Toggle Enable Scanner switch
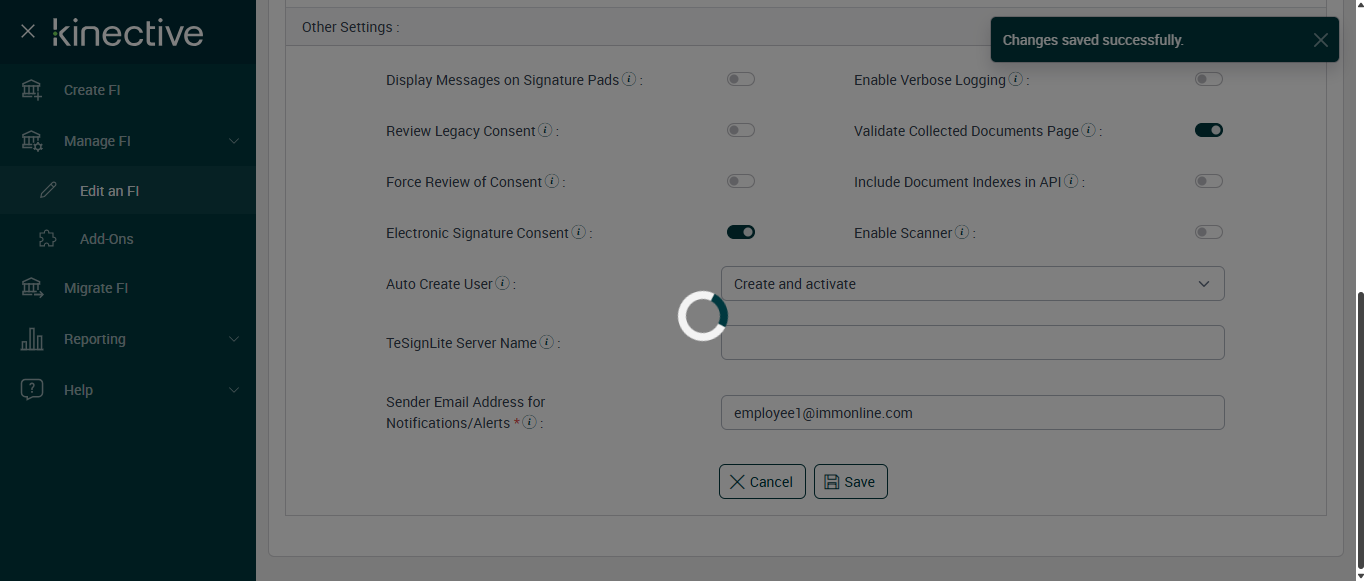1366x581 pixels. pyautogui.click(x=1209, y=232)
